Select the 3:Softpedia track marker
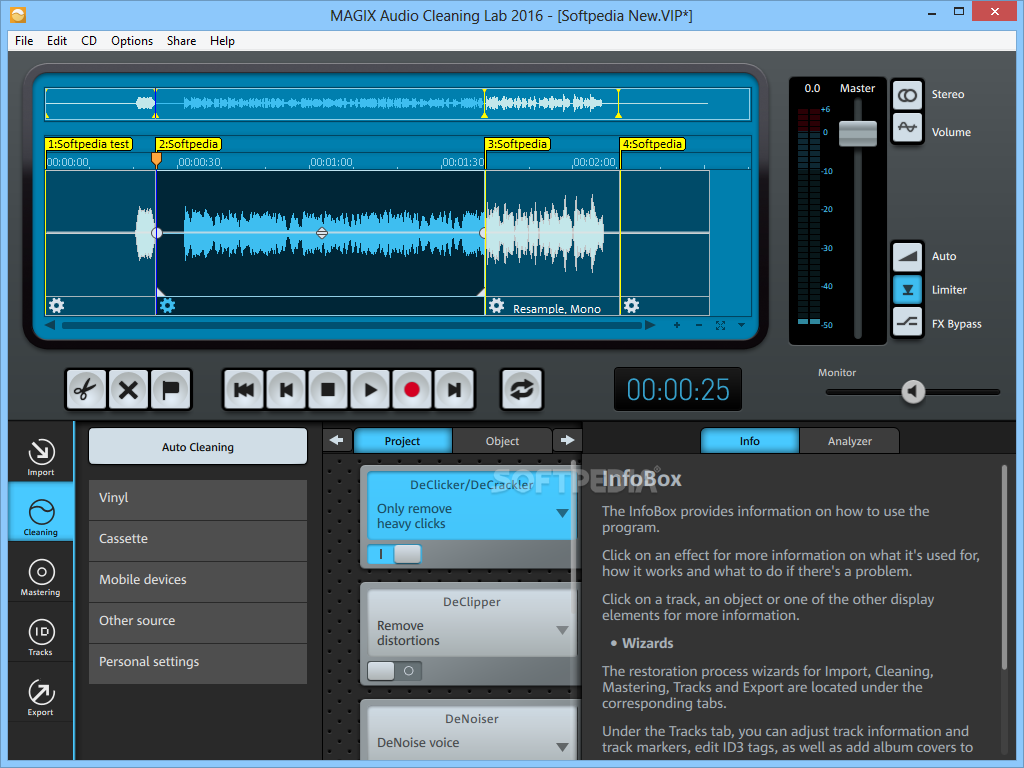Viewport: 1024px width, 768px height. [x=517, y=144]
